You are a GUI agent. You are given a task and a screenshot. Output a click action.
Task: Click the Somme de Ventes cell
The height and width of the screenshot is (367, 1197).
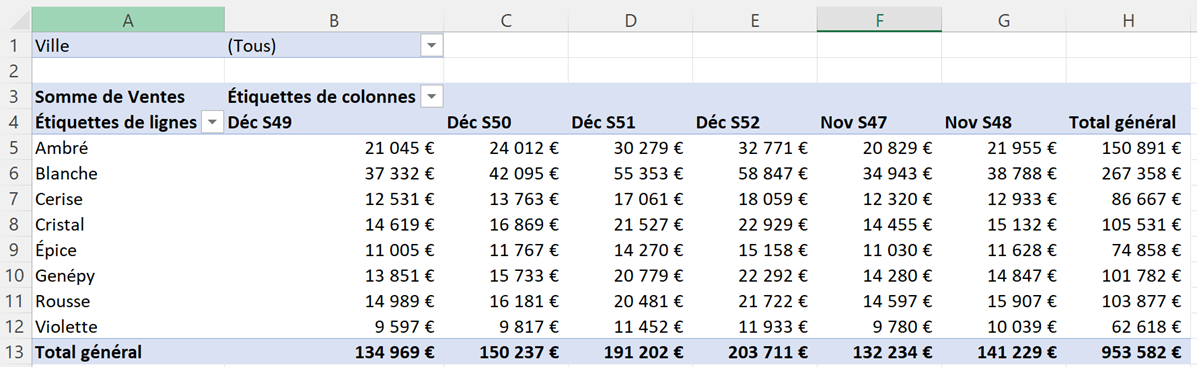coord(128,97)
